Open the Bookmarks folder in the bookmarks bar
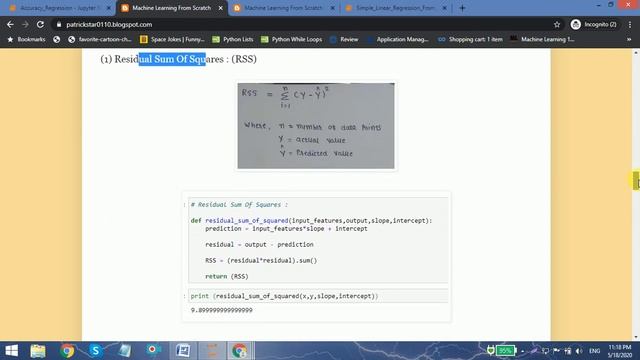Viewport: 640px width, 360px height. pos(26,39)
